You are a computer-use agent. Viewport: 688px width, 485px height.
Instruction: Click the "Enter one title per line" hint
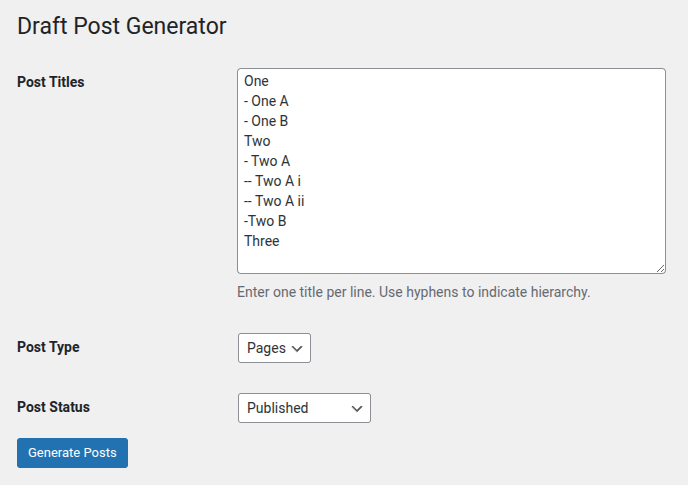coord(414,293)
